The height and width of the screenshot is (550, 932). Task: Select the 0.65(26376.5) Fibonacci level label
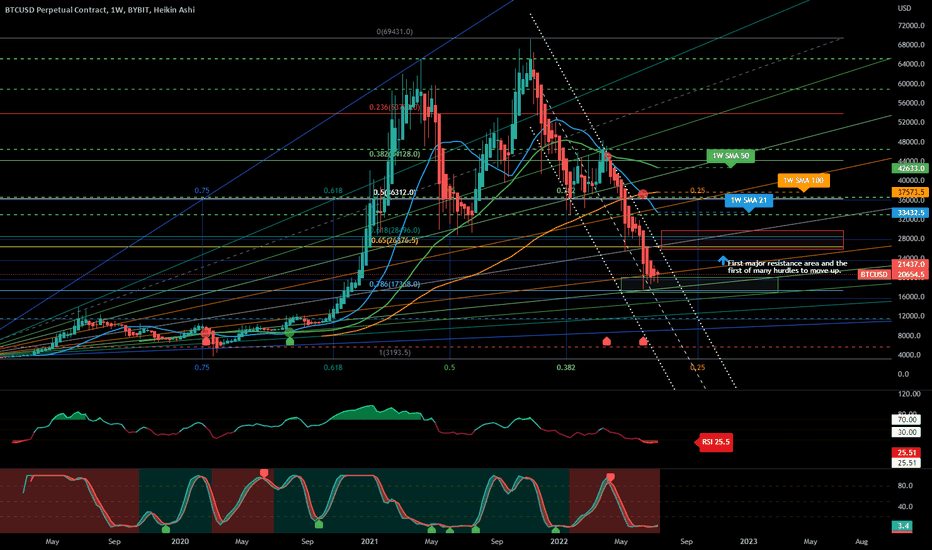[394, 241]
